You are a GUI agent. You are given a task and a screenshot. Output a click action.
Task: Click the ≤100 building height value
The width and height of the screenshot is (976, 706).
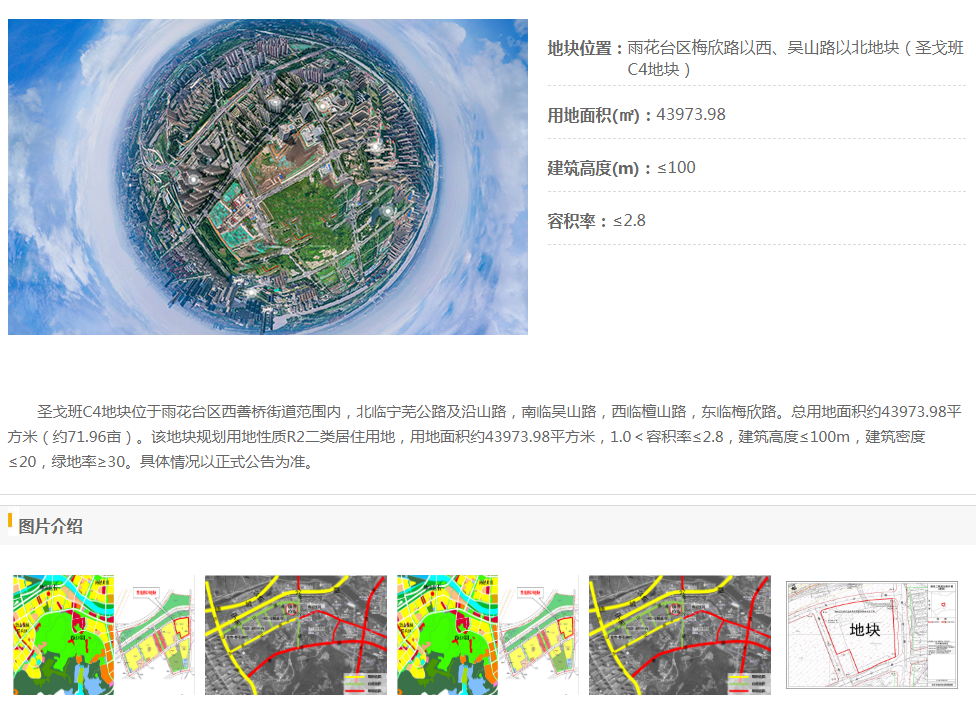pyautogui.click(x=677, y=168)
